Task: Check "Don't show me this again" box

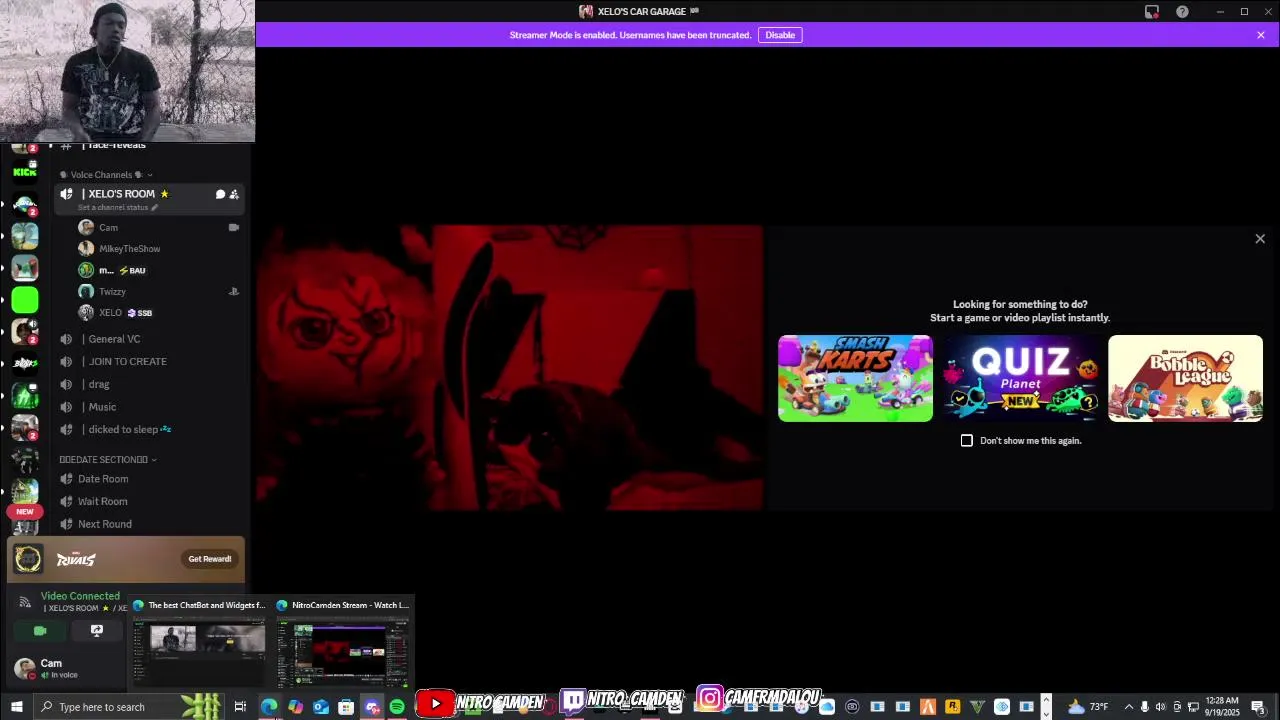Action: [967, 440]
